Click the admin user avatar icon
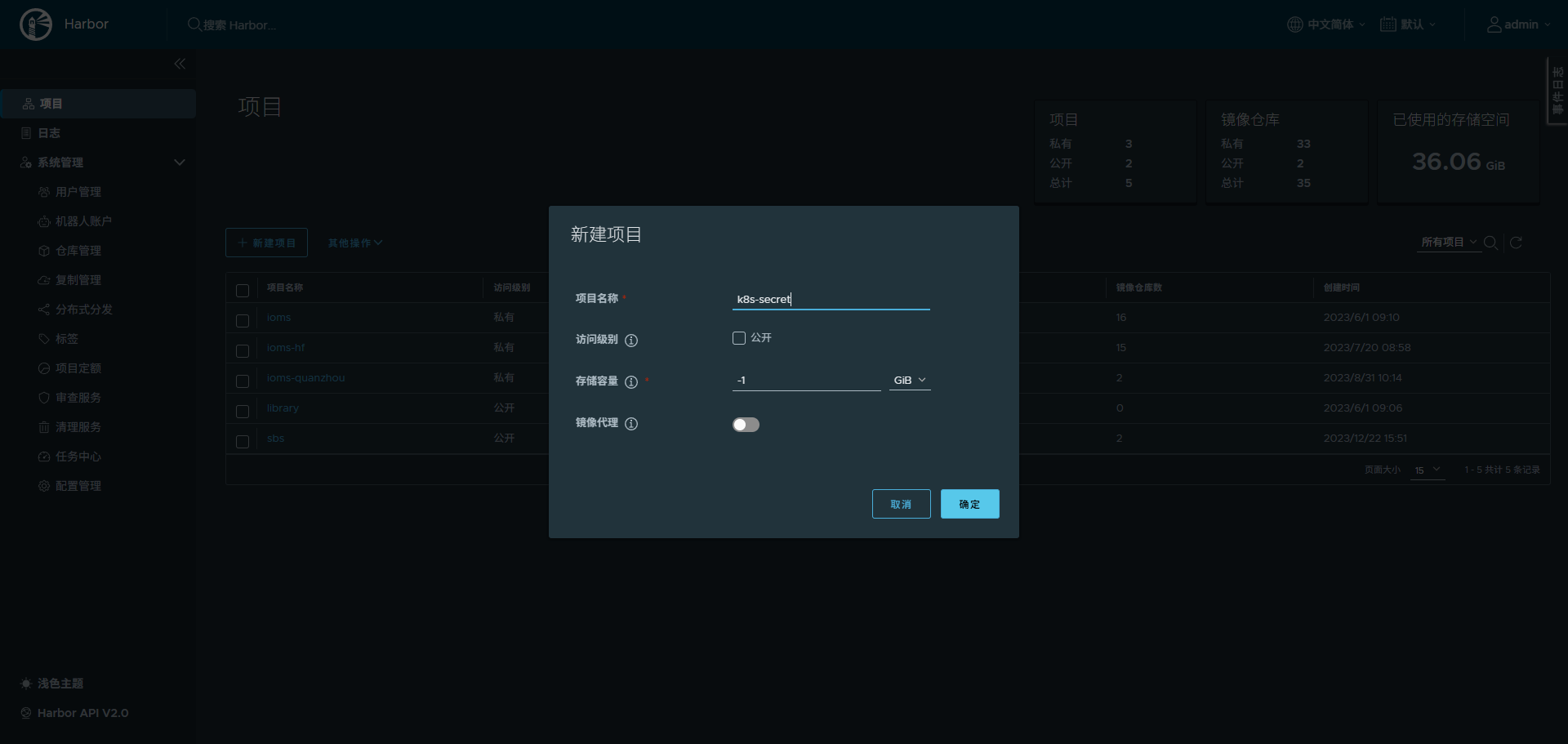This screenshot has height=744, width=1568. (1494, 25)
